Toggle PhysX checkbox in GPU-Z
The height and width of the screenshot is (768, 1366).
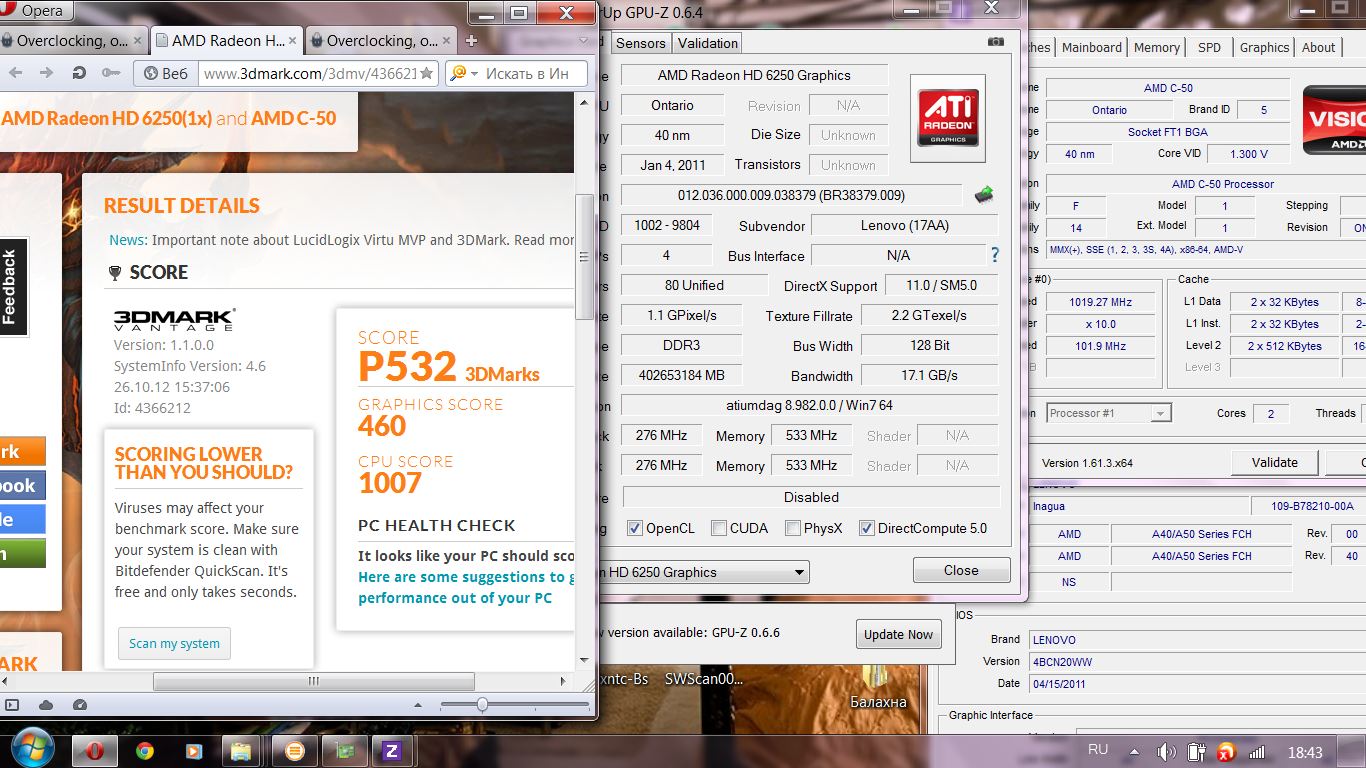click(792, 528)
